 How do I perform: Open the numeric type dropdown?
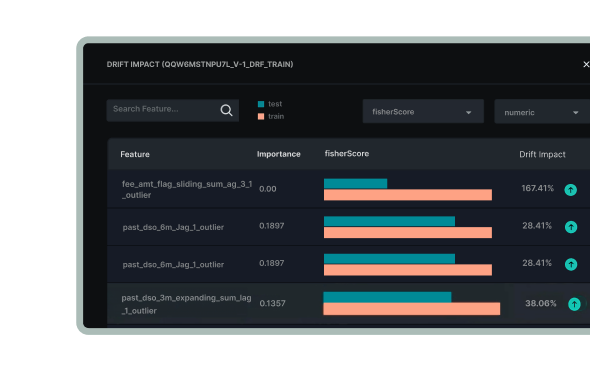542,112
